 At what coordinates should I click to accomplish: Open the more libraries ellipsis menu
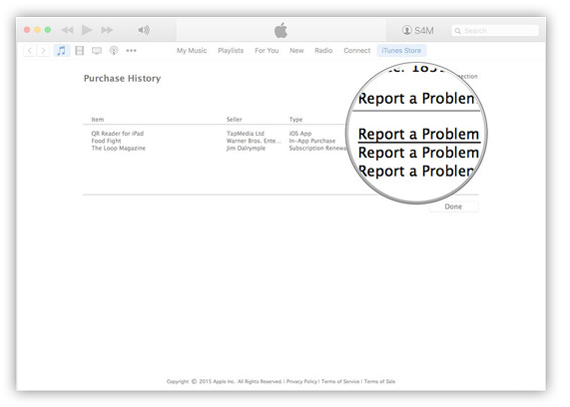(131, 51)
